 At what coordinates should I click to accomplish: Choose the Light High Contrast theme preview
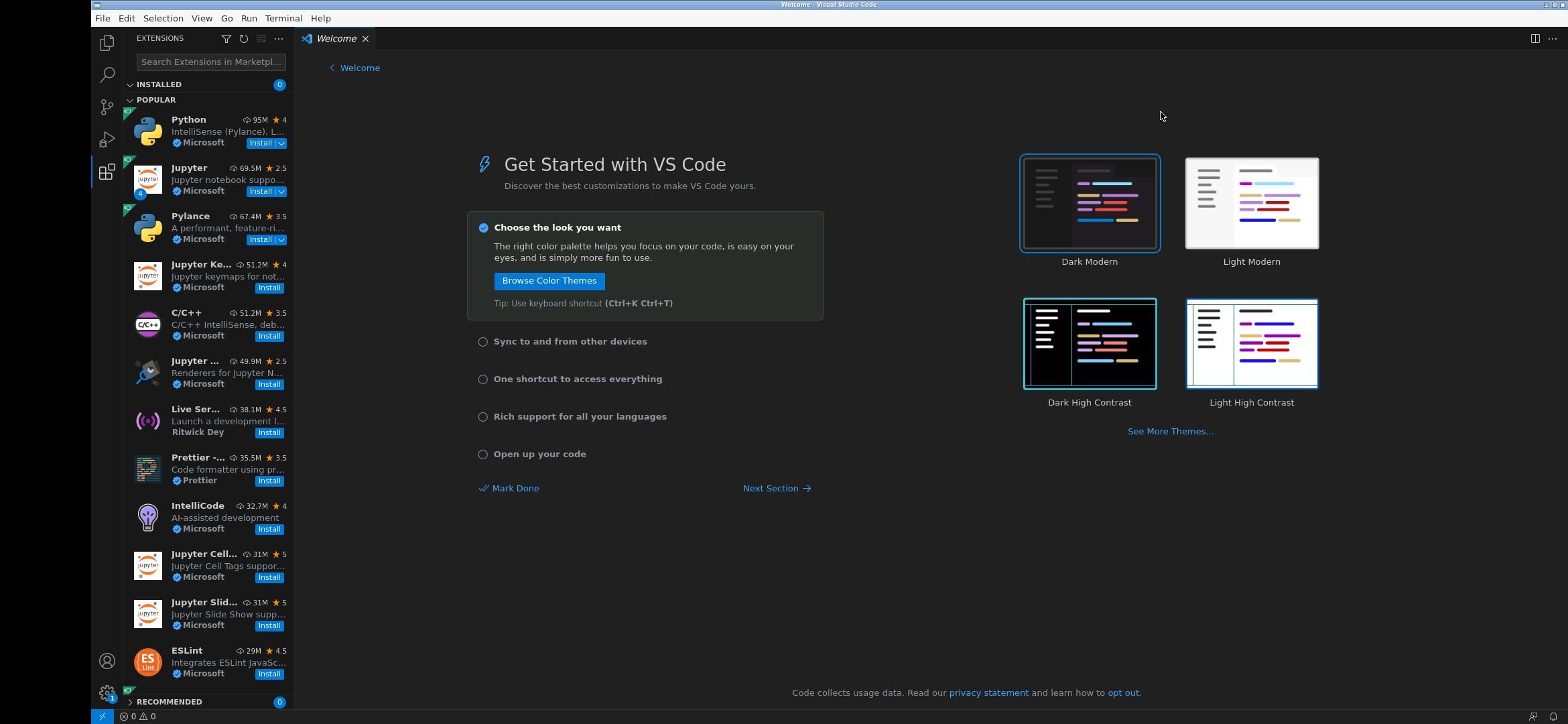tap(1252, 344)
